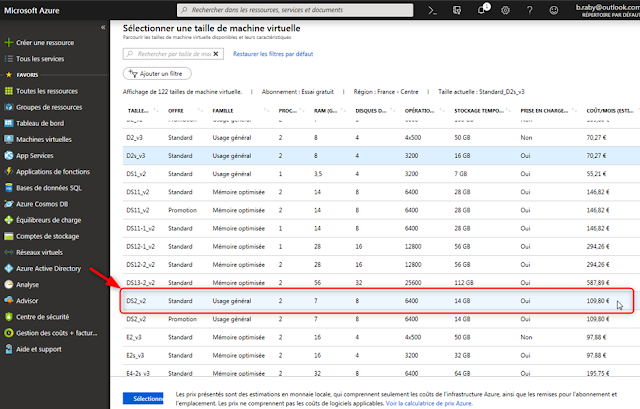Open the notifications bell icon
Screen dimensions: 640x409
482,10
